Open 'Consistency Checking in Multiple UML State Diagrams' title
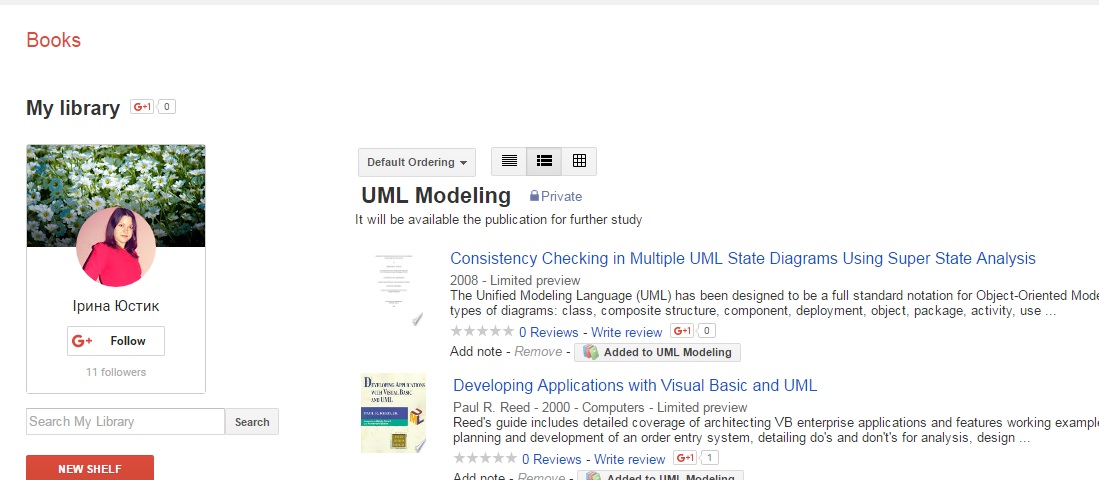 click(x=743, y=259)
